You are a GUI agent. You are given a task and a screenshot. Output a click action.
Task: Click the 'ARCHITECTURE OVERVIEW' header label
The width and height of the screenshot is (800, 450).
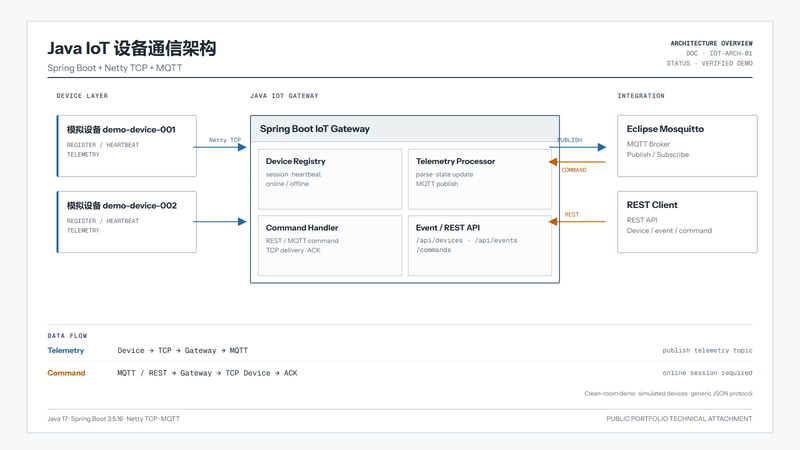pos(711,43)
